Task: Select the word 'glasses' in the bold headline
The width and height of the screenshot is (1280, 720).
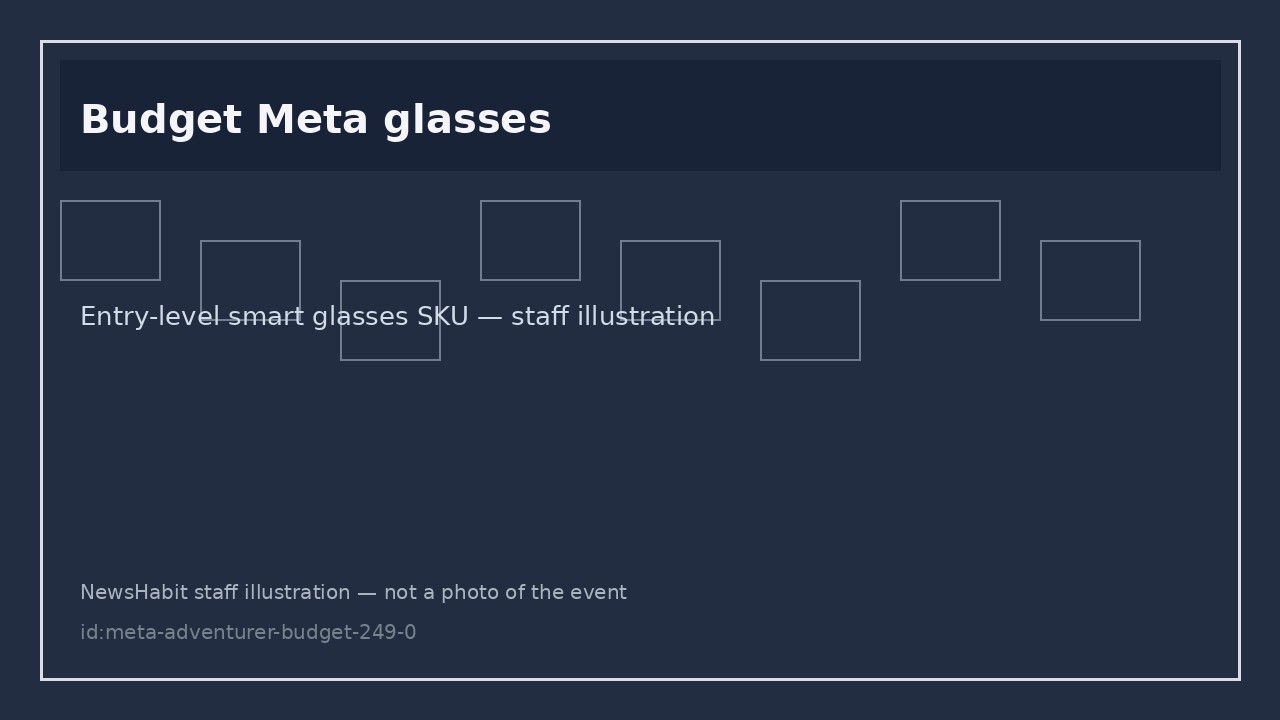Action: point(467,121)
